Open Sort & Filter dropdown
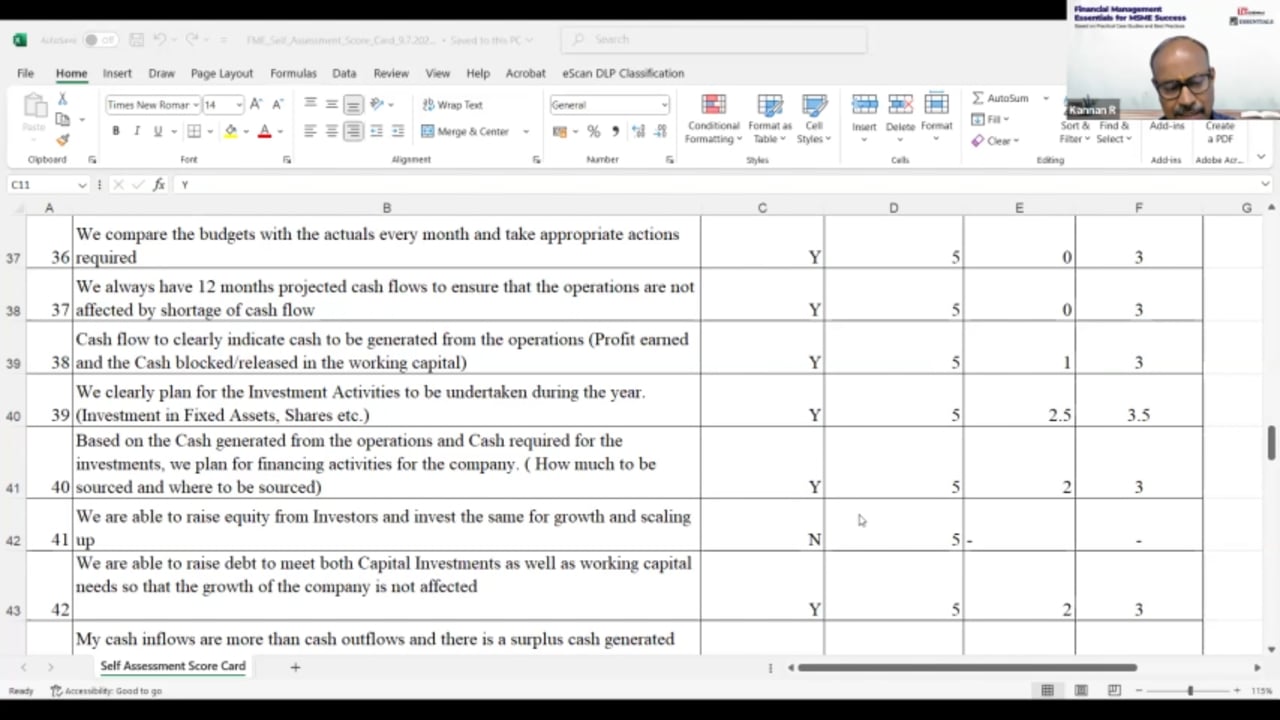Image resolution: width=1280 pixels, height=720 pixels. pos(1075,132)
